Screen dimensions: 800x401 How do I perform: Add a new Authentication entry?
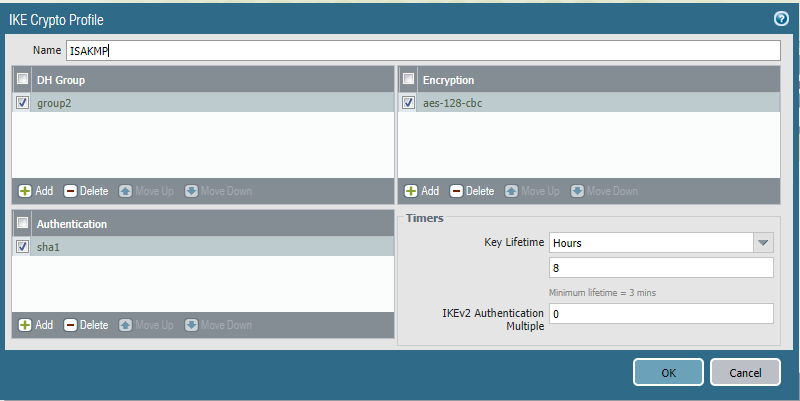click(x=36, y=325)
